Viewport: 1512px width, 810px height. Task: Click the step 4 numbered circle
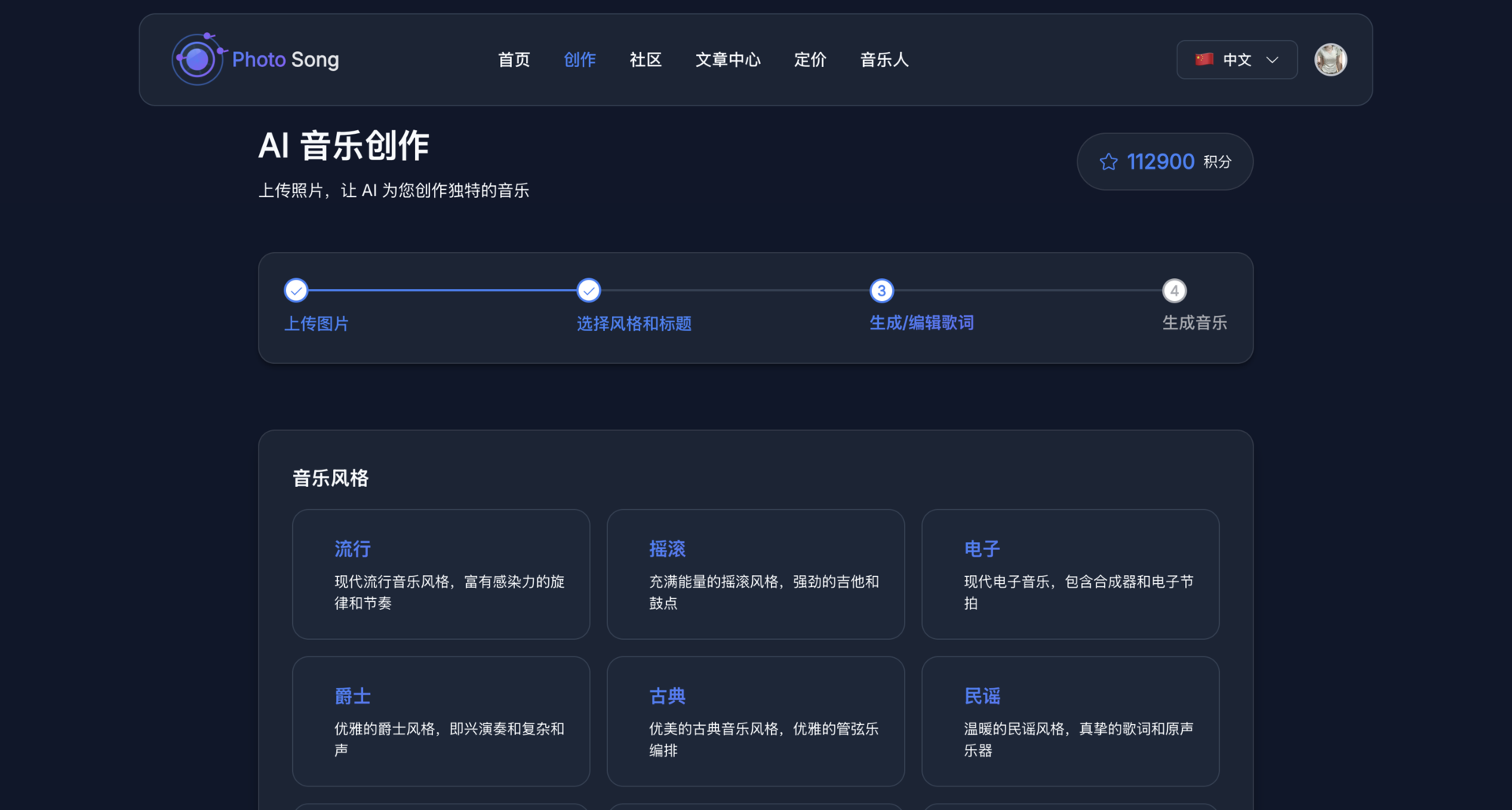tap(1174, 291)
